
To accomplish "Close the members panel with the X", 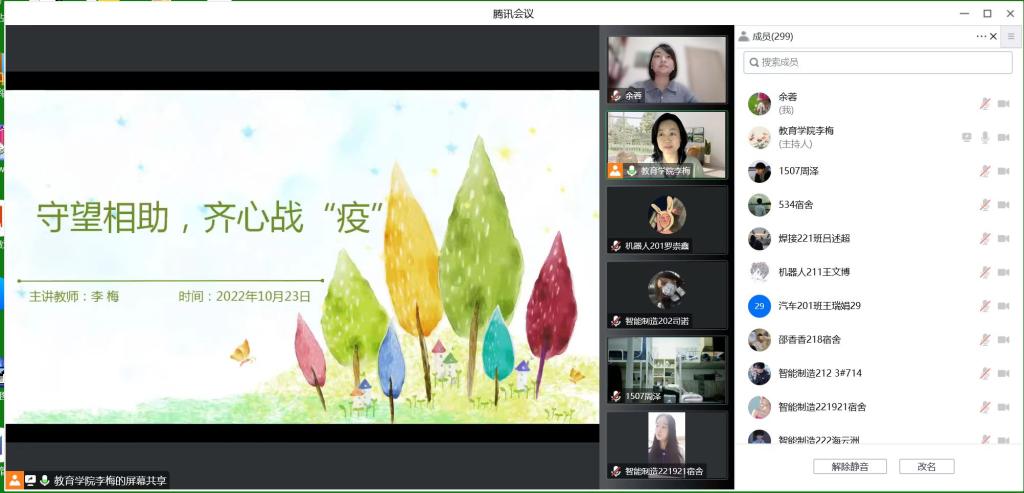I will 993,37.
